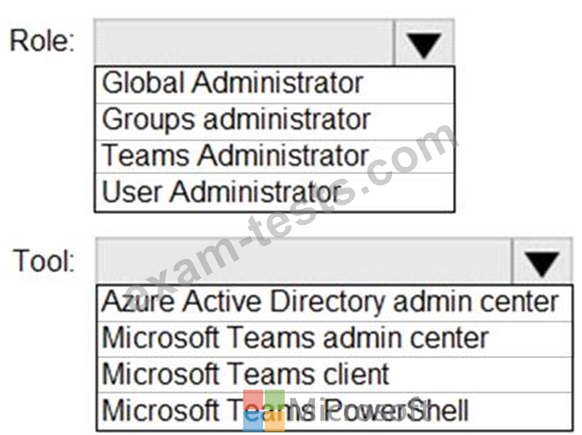Image resolution: width=582 pixels, height=435 pixels.
Task: Choose Azure Active Directory admin center
Action: click(x=334, y=303)
